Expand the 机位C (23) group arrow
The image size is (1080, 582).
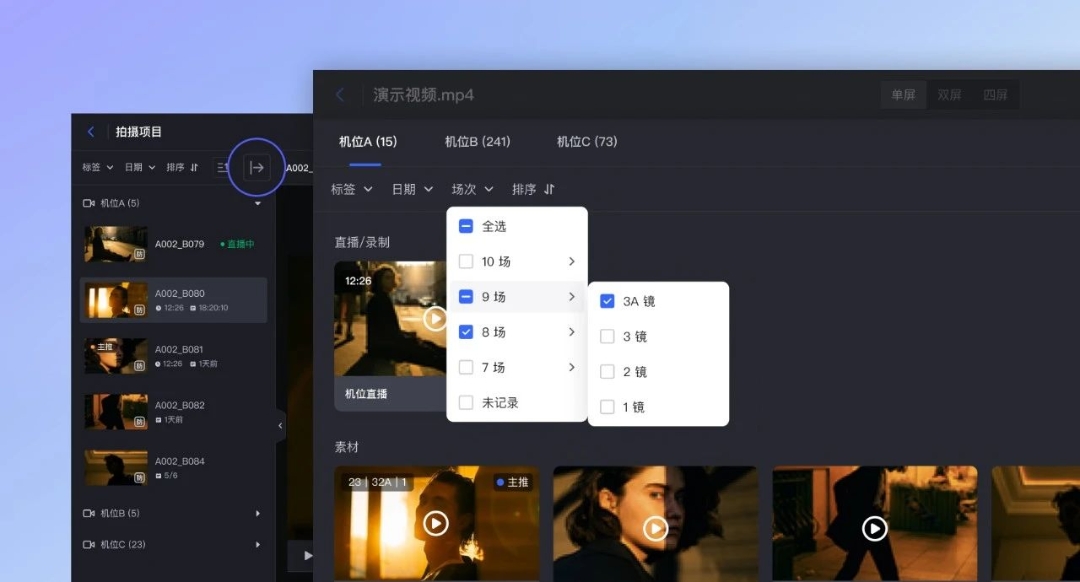(x=258, y=544)
